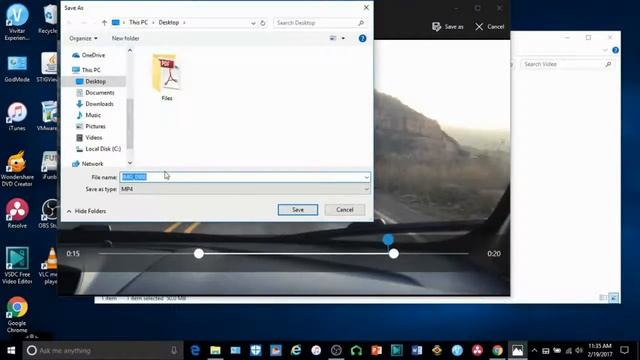Open the address bar history dropdown
Viewport: 640px width, 360px height.
253,23
